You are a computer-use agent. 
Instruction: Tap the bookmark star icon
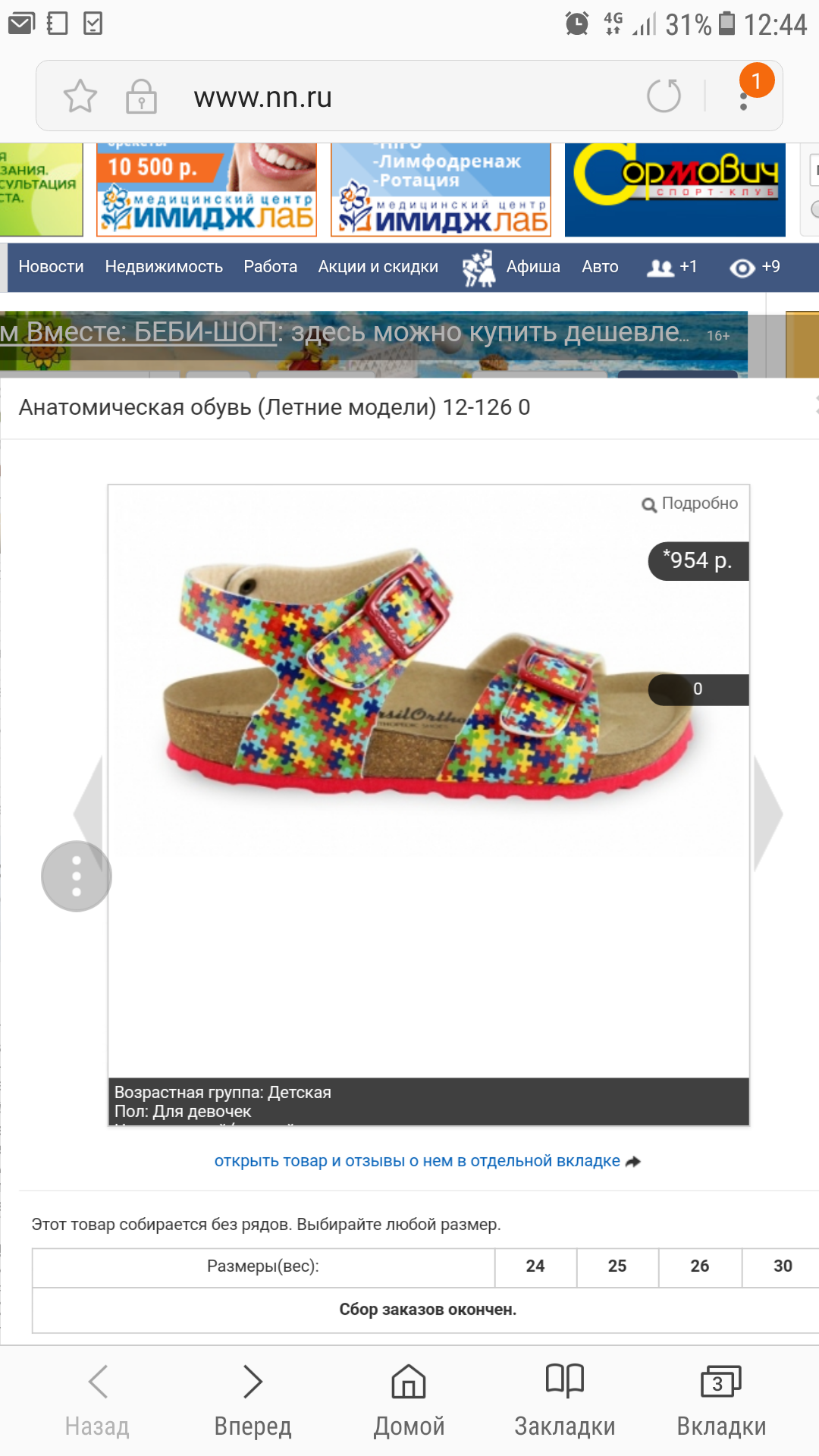pyautogui.click(x=80, y=96)
